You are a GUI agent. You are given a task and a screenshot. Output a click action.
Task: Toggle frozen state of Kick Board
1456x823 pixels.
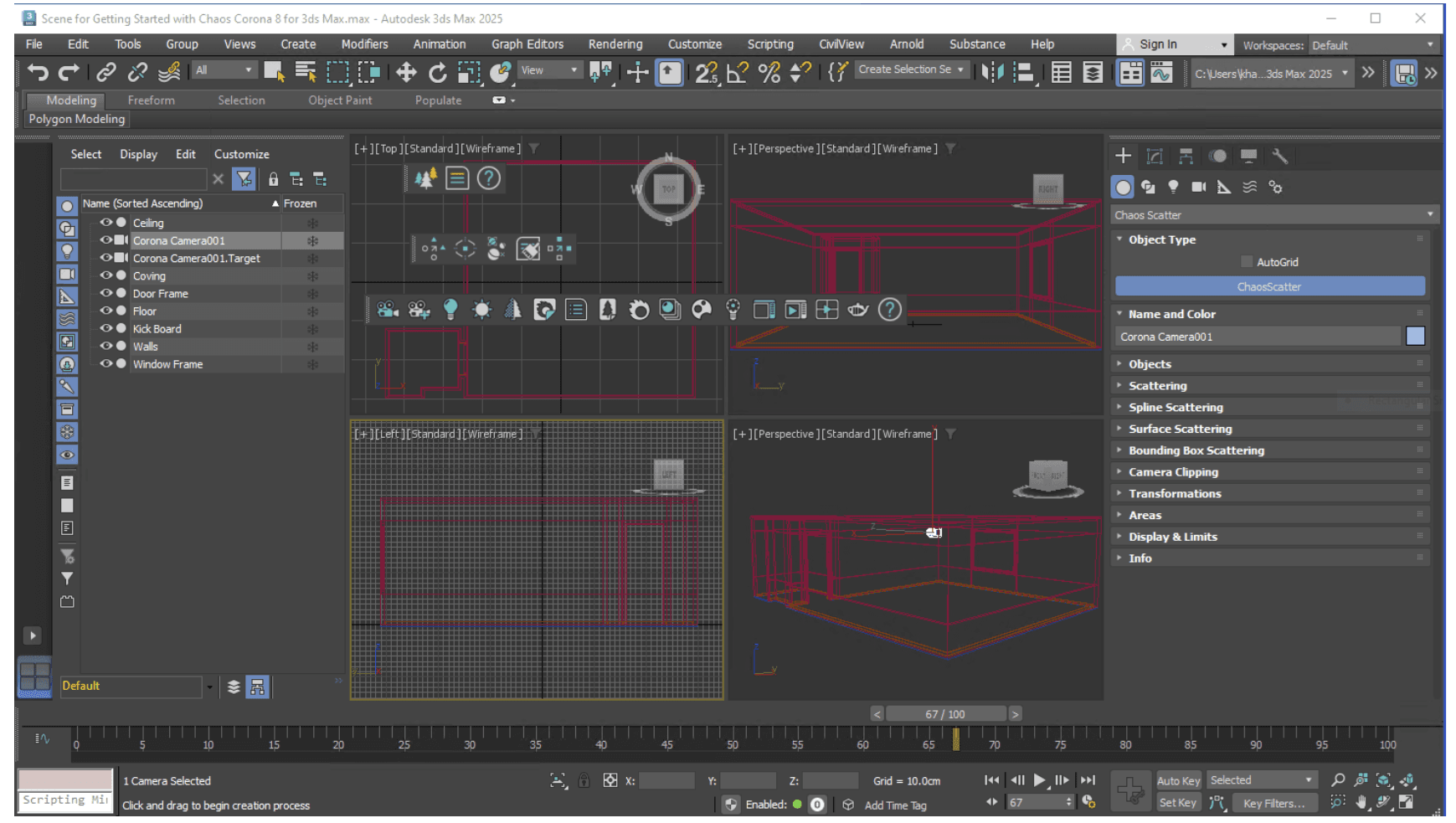click(312, 329)
